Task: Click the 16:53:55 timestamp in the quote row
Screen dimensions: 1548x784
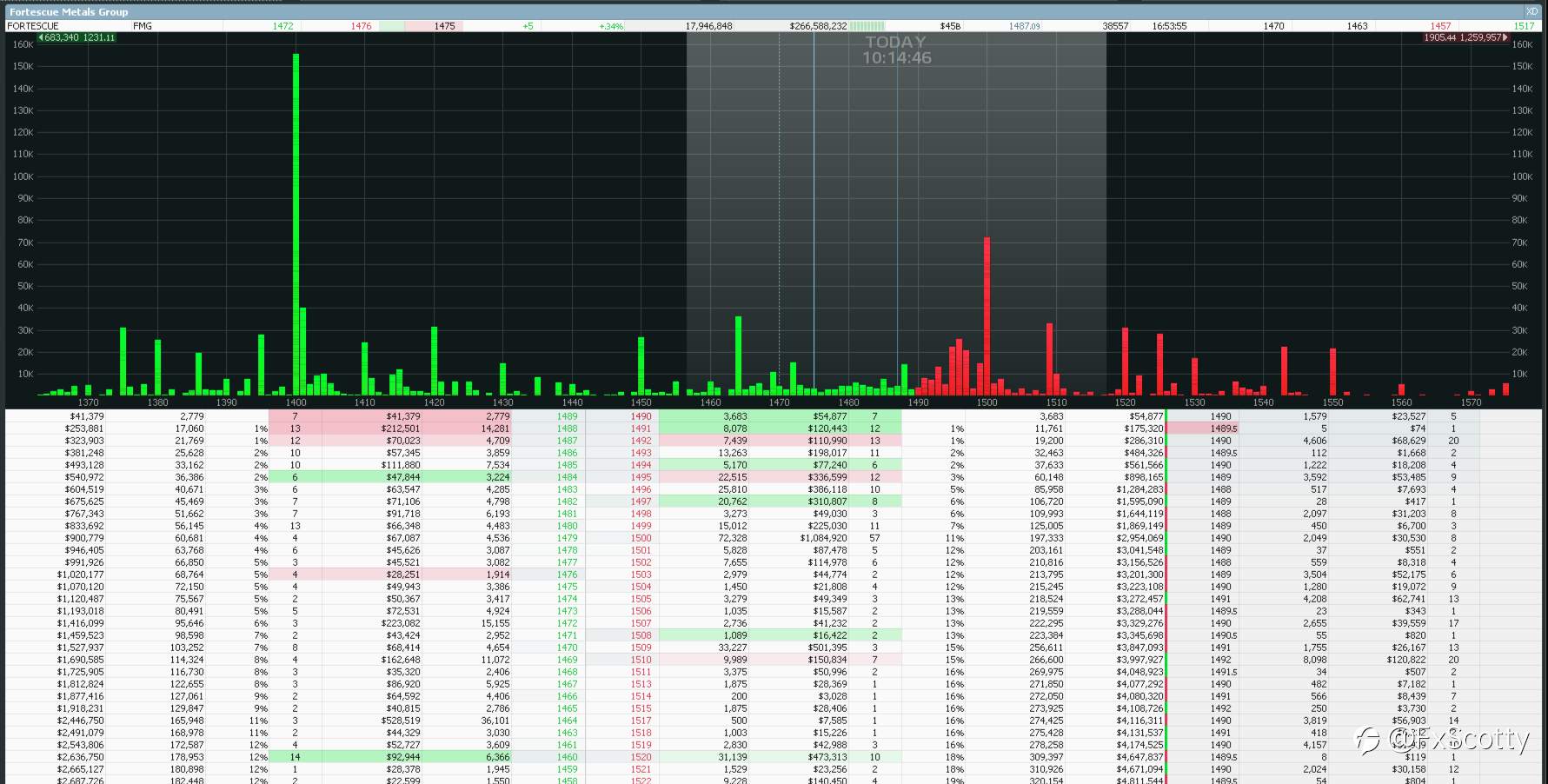Action: coord(1169,26)
